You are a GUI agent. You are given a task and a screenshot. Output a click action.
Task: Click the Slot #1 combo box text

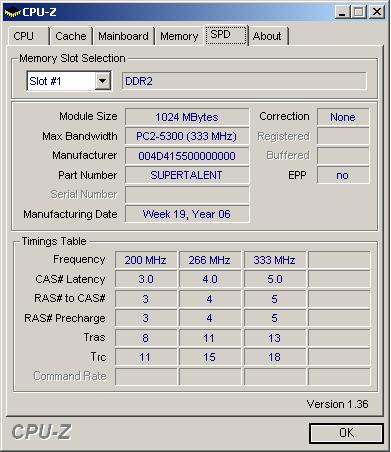(45, 81)
